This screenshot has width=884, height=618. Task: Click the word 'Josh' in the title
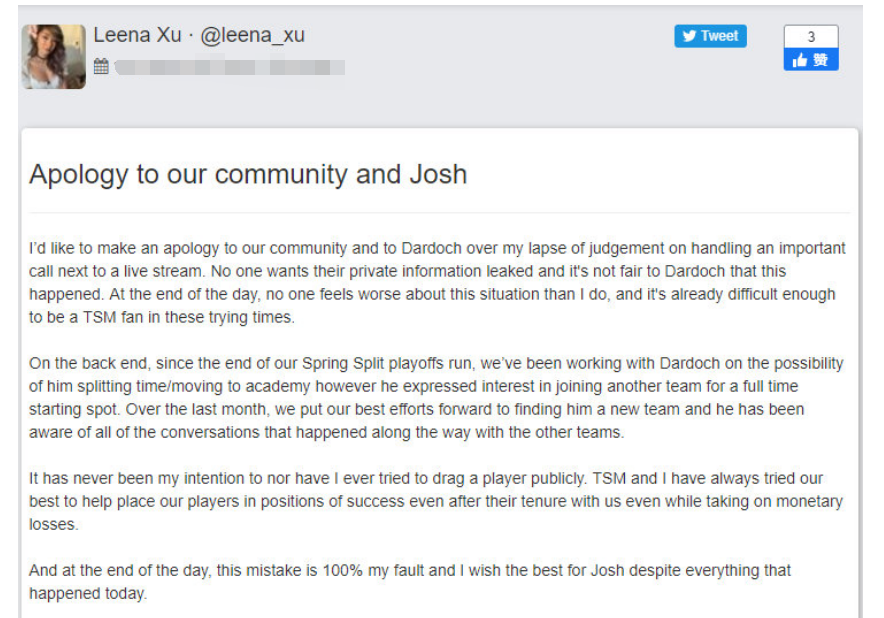click(x=438, y=174)
